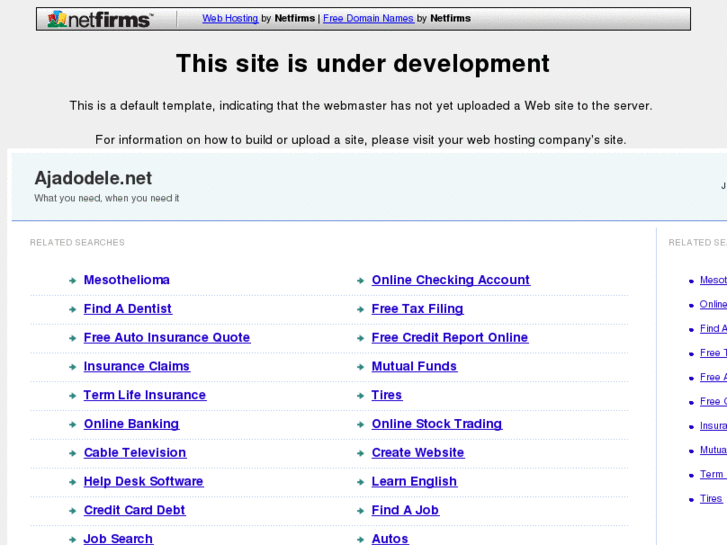Click the arrow icon beside Find A Dentist

coord(72,309)
